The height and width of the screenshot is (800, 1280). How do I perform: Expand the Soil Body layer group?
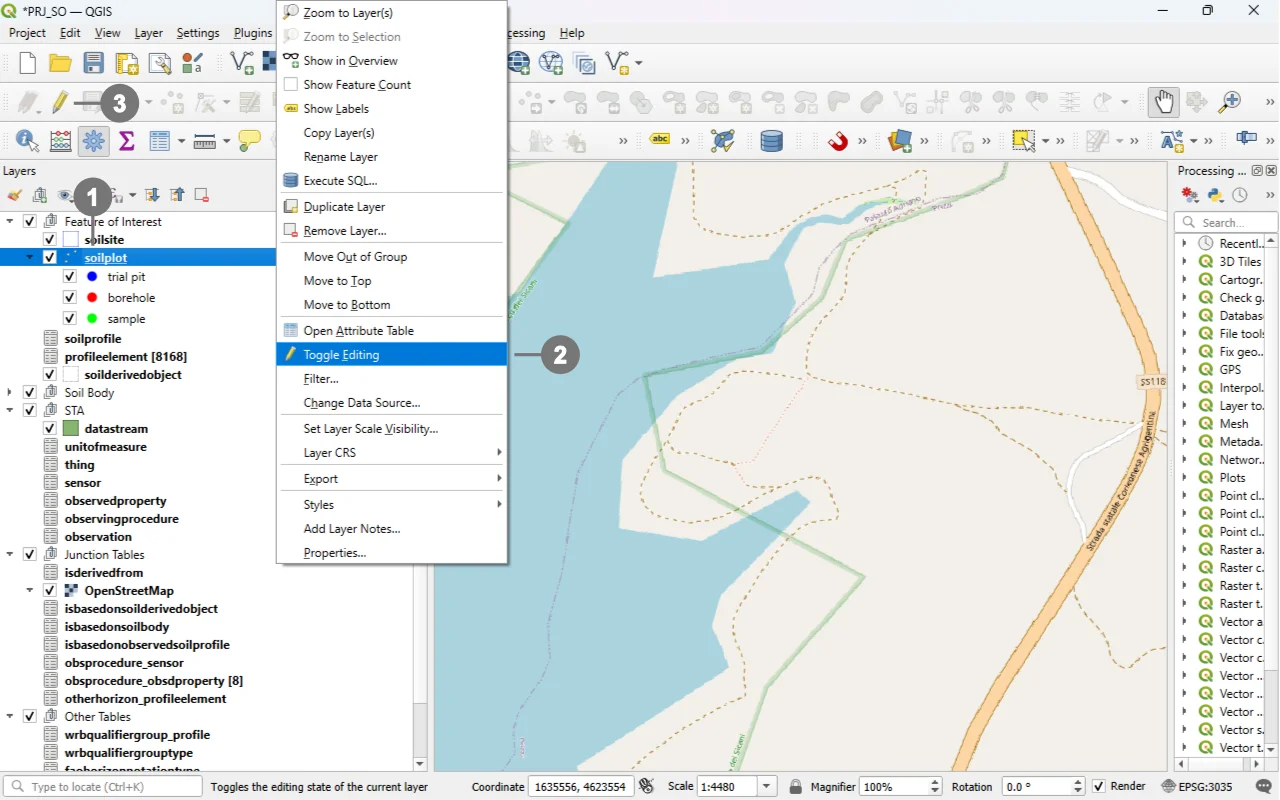[x=10, y=393]
